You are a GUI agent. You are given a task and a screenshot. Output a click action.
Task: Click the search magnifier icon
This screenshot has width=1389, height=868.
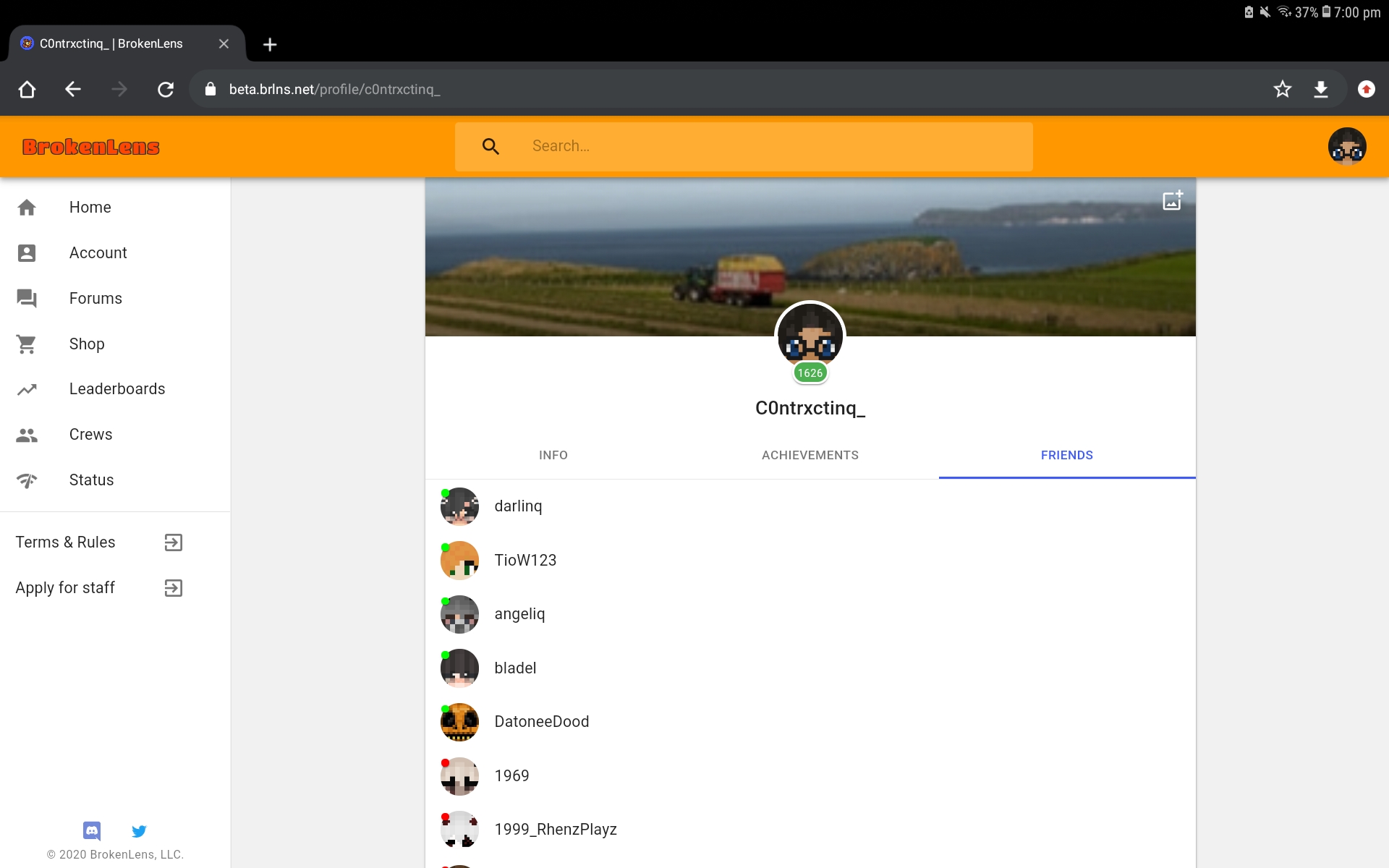pos(490,147)
